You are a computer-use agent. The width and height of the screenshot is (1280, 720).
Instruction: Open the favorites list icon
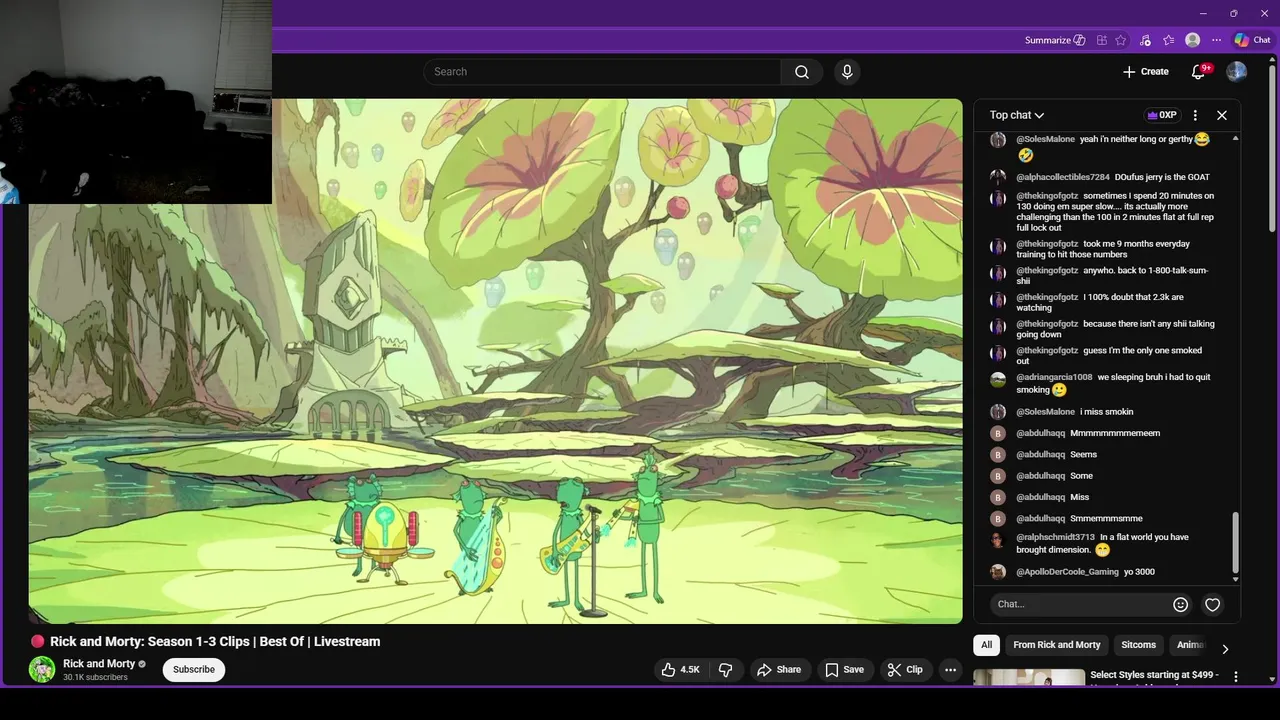point(1168,40)
